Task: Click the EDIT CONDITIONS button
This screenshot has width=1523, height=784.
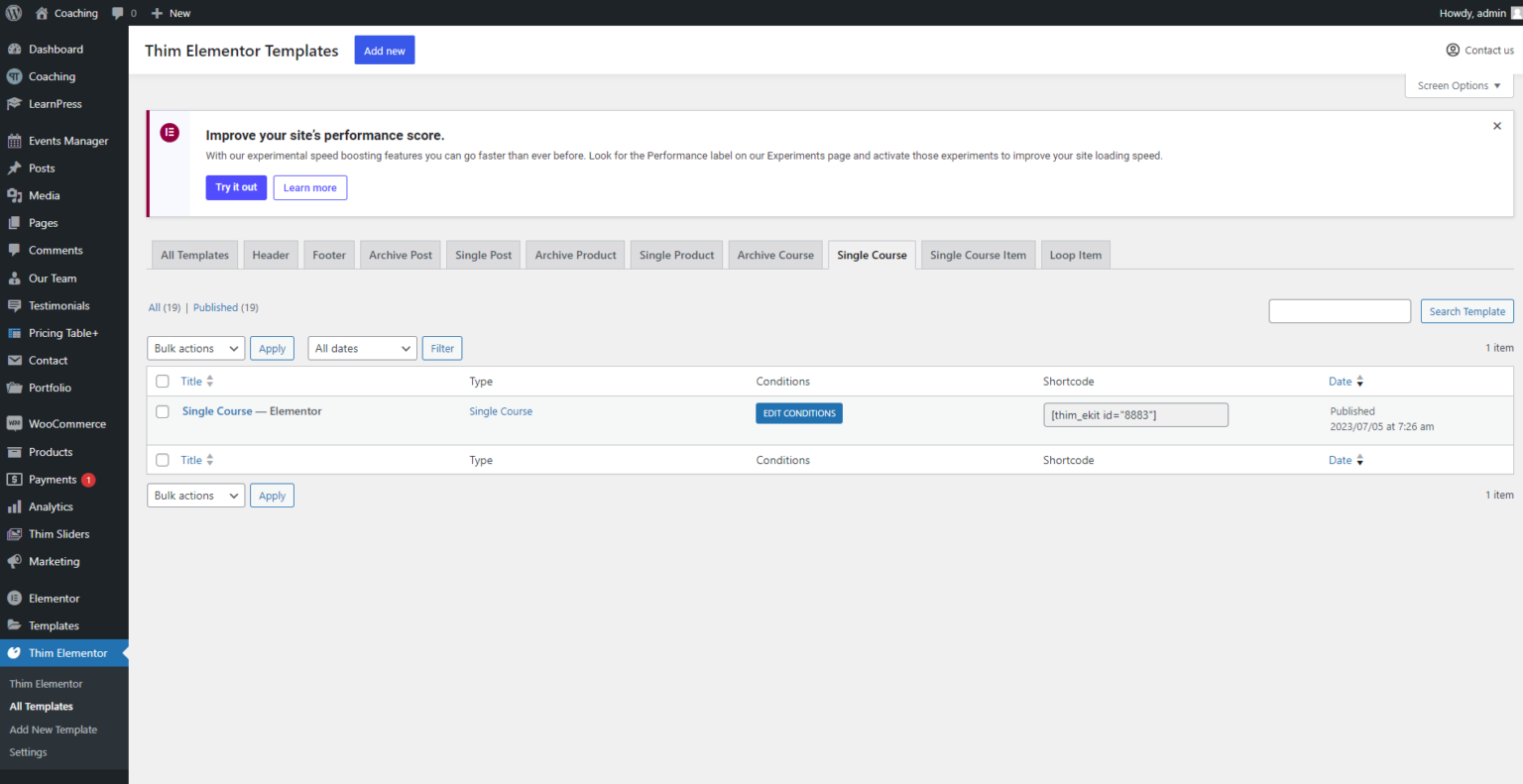Action: (799, 413)
